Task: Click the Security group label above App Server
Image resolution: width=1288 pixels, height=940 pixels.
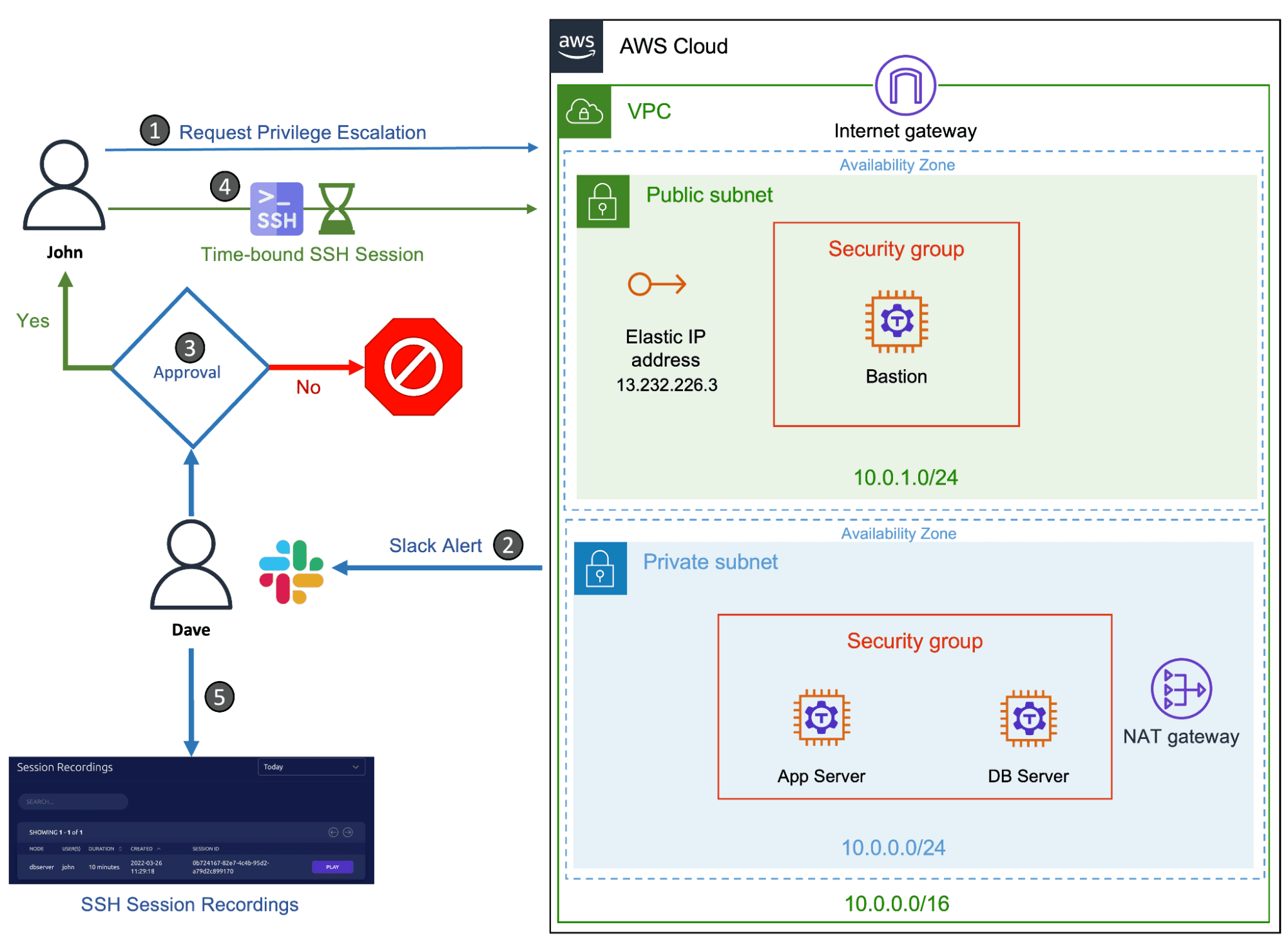Action: click(914, 641)
